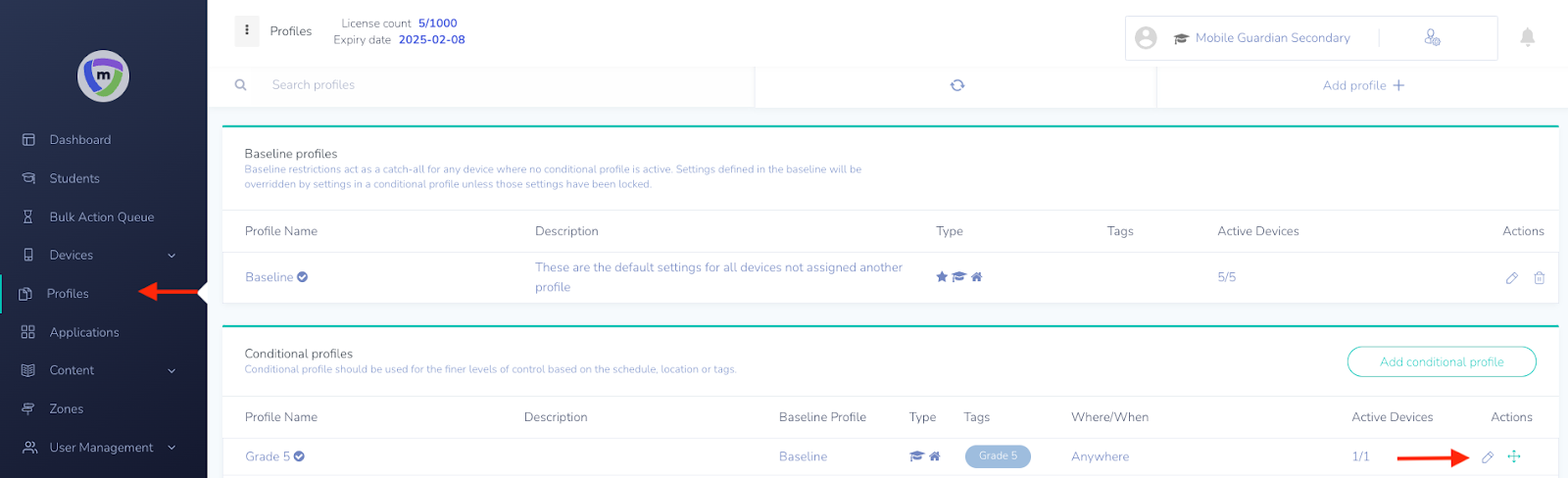Click the refresh profiles icon
This screenshot has width=1568, height=478.
pos(957,85)
